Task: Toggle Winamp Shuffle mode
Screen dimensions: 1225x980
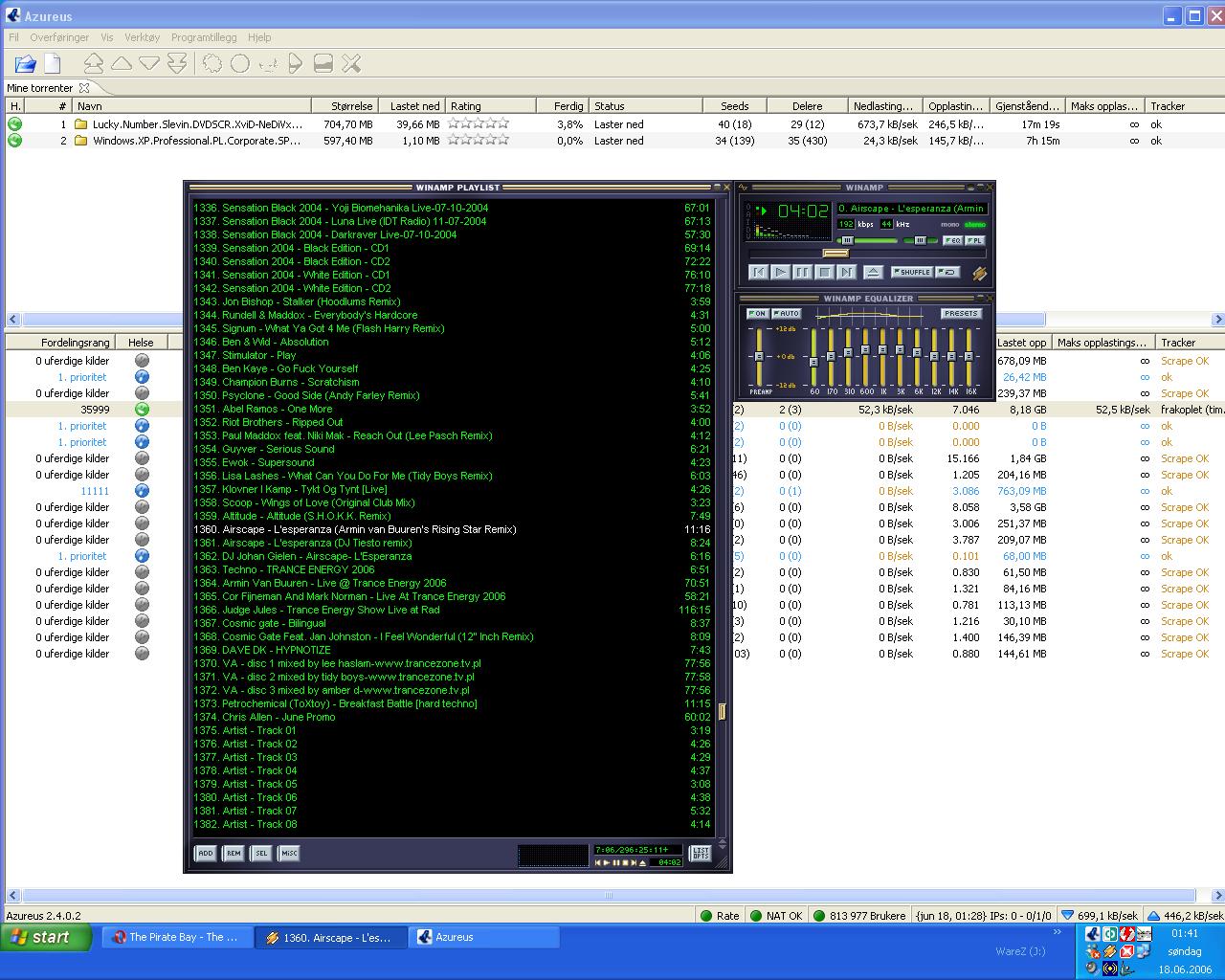Action: point(912,273)
